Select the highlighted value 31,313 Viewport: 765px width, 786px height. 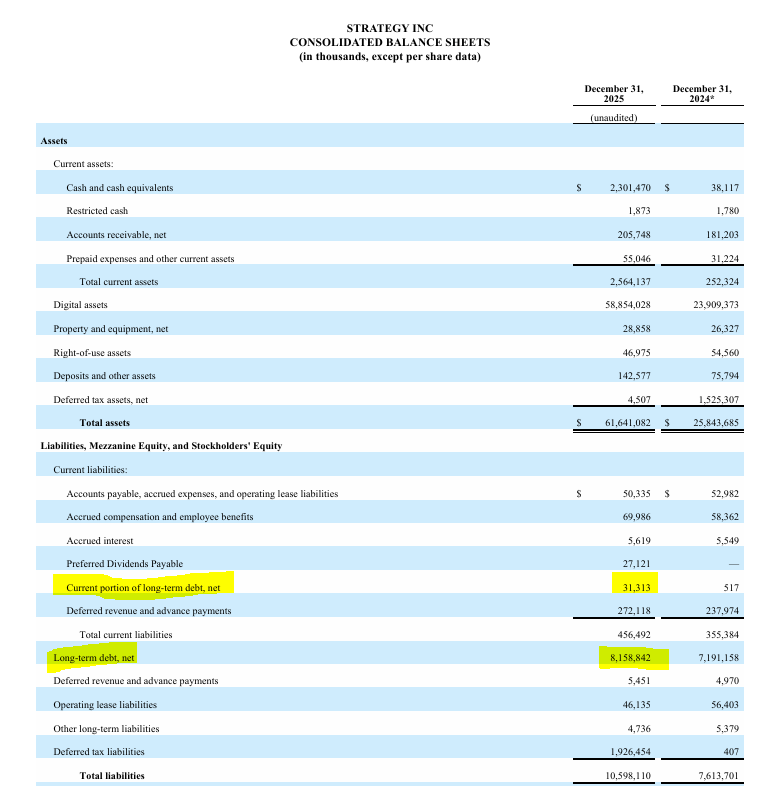coord(636,587)
